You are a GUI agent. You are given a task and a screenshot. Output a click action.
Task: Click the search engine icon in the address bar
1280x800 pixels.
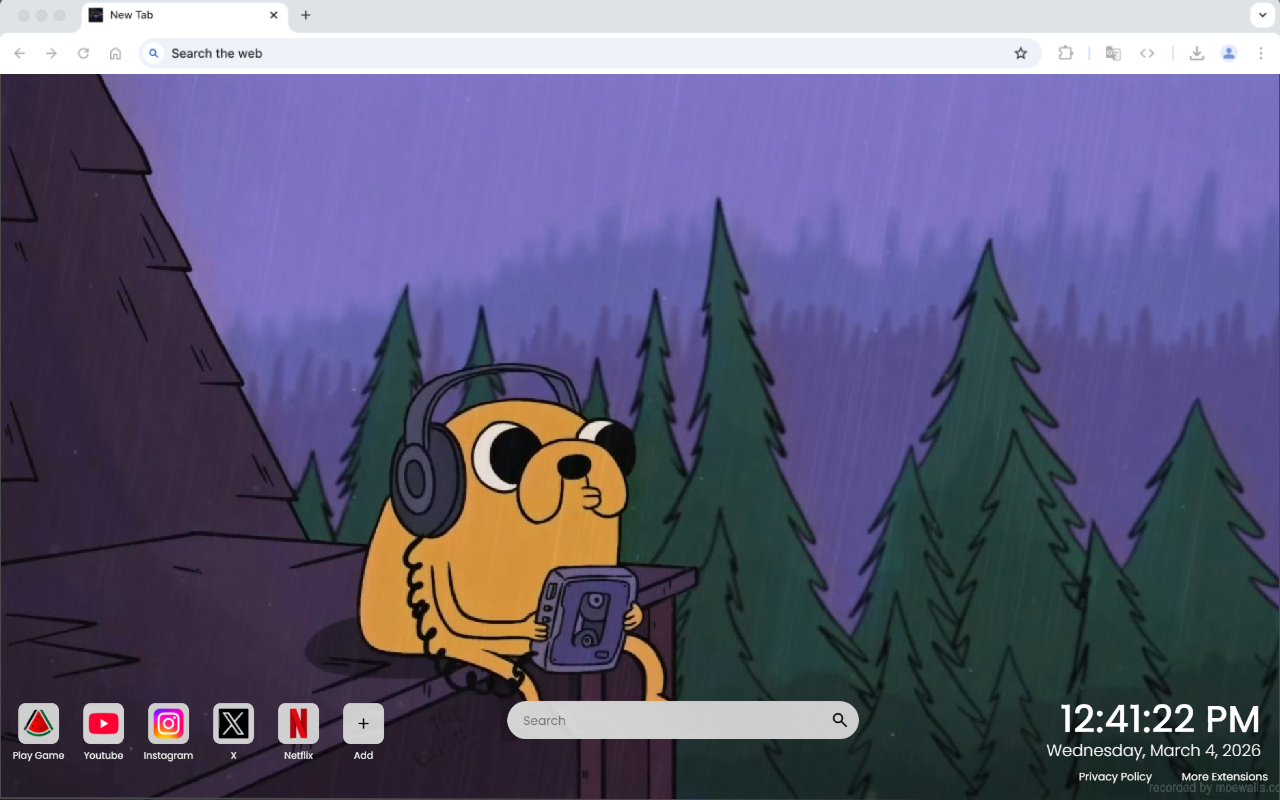154,53
